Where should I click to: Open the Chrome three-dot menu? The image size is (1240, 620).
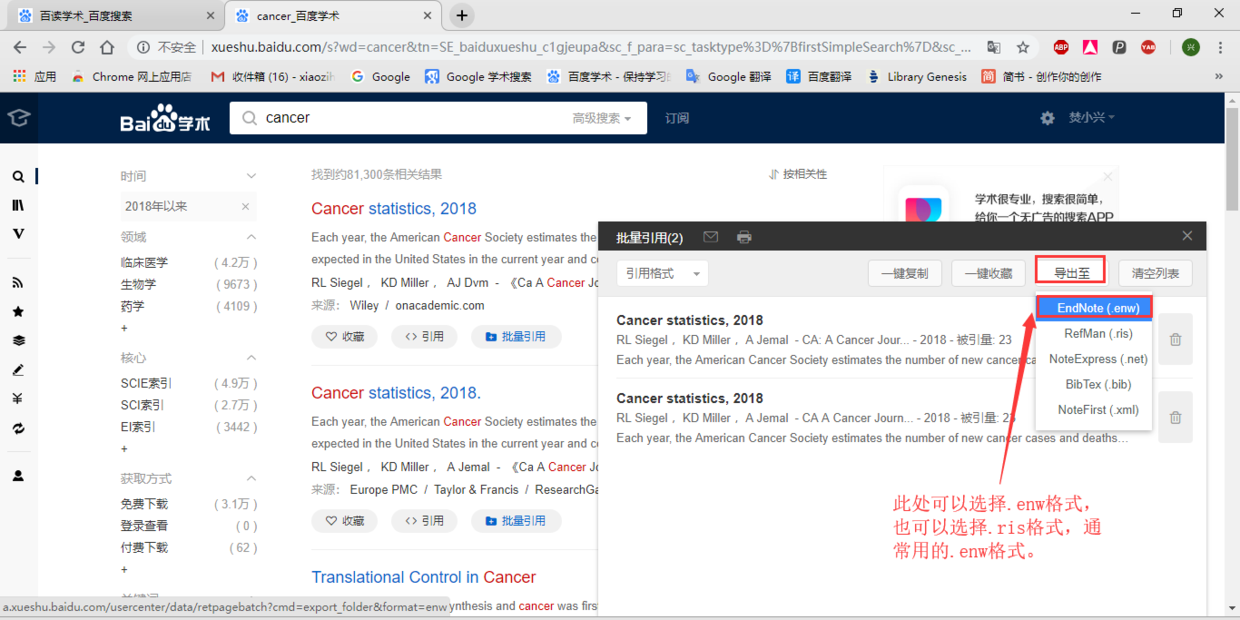tap(1220, 47)
